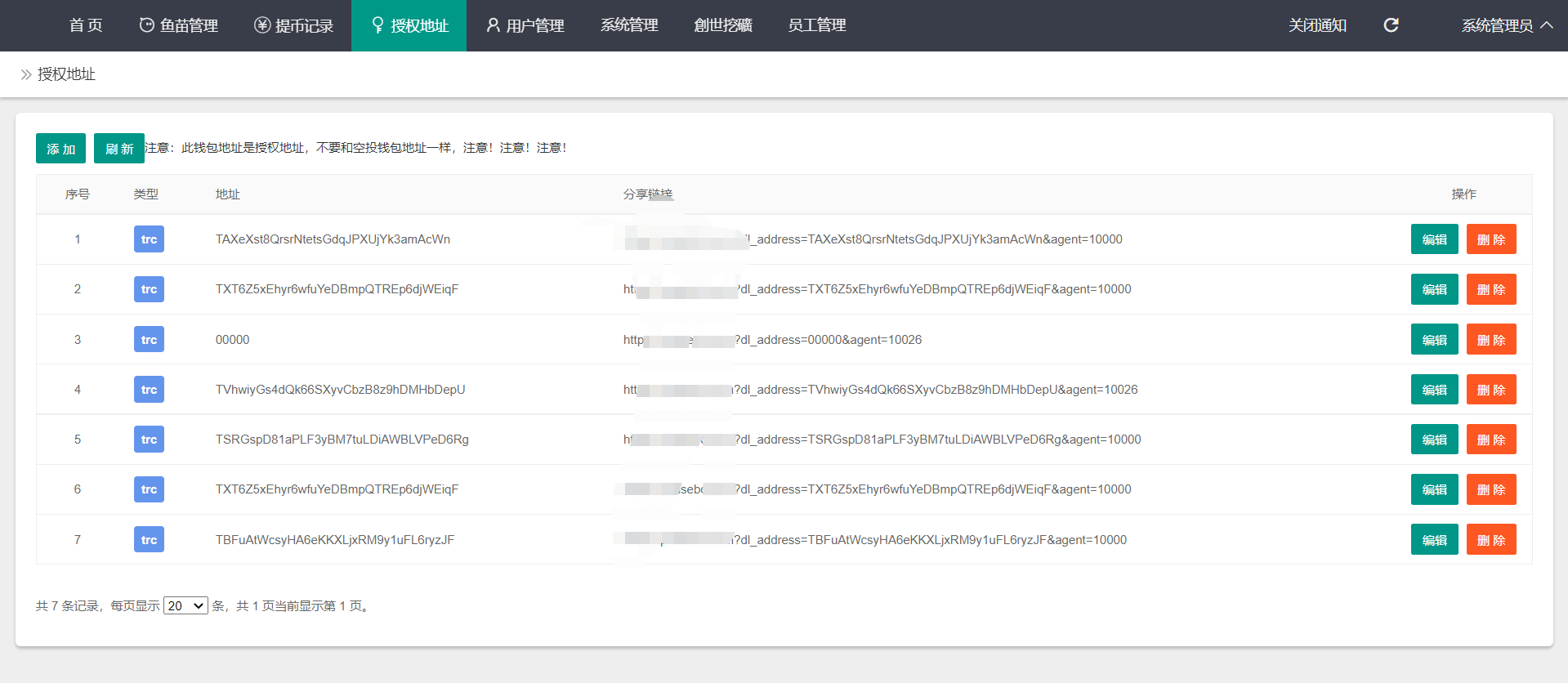Screen dimensions: 1568x683
Task: Click the address text TVhwiyGs4dQk66SXyvCbzB8z9hDMHbDepU
Action: tap(340, 390)
